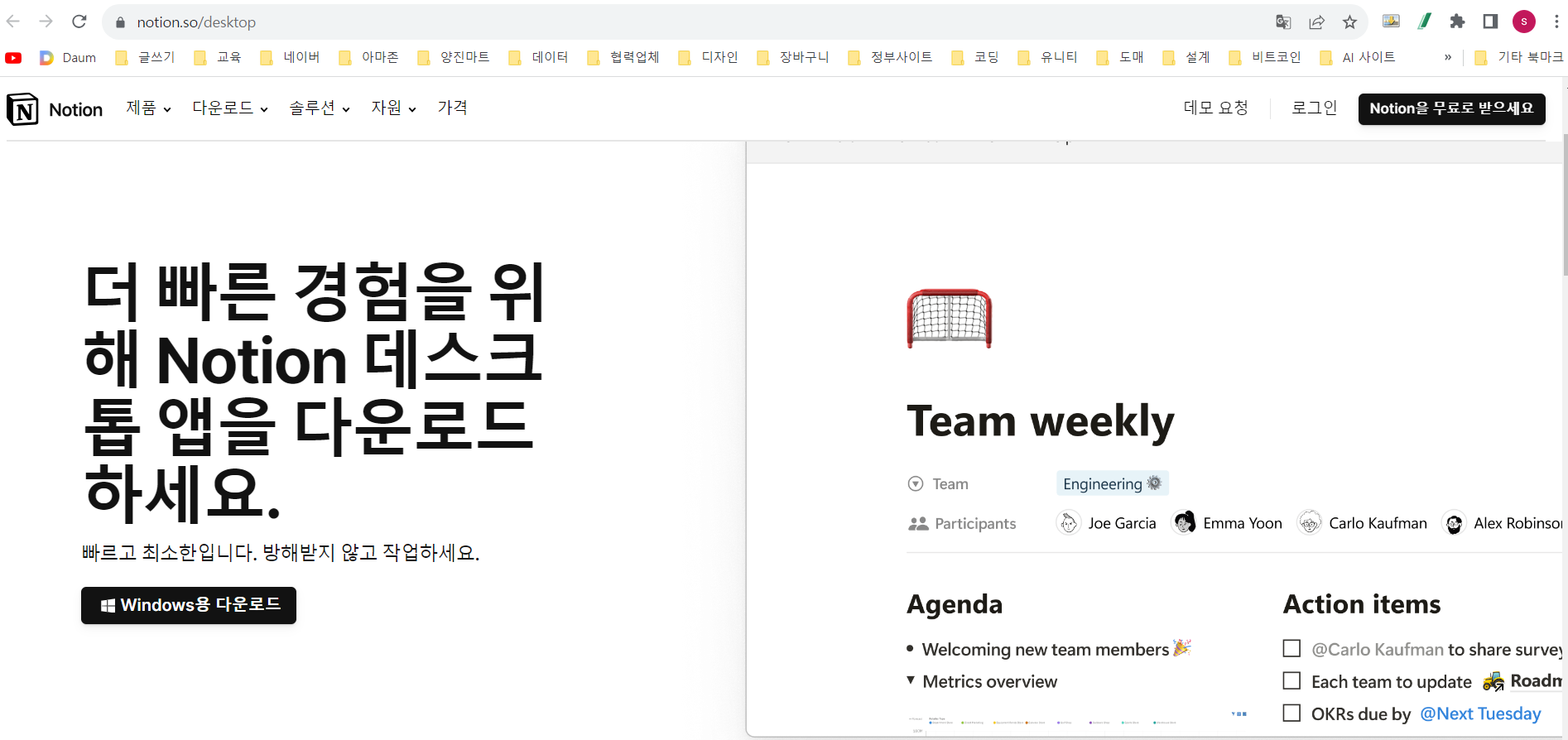Click 'Notion을 무료로 받으세요' button

pyautogui.click(x=1451, y=108)
